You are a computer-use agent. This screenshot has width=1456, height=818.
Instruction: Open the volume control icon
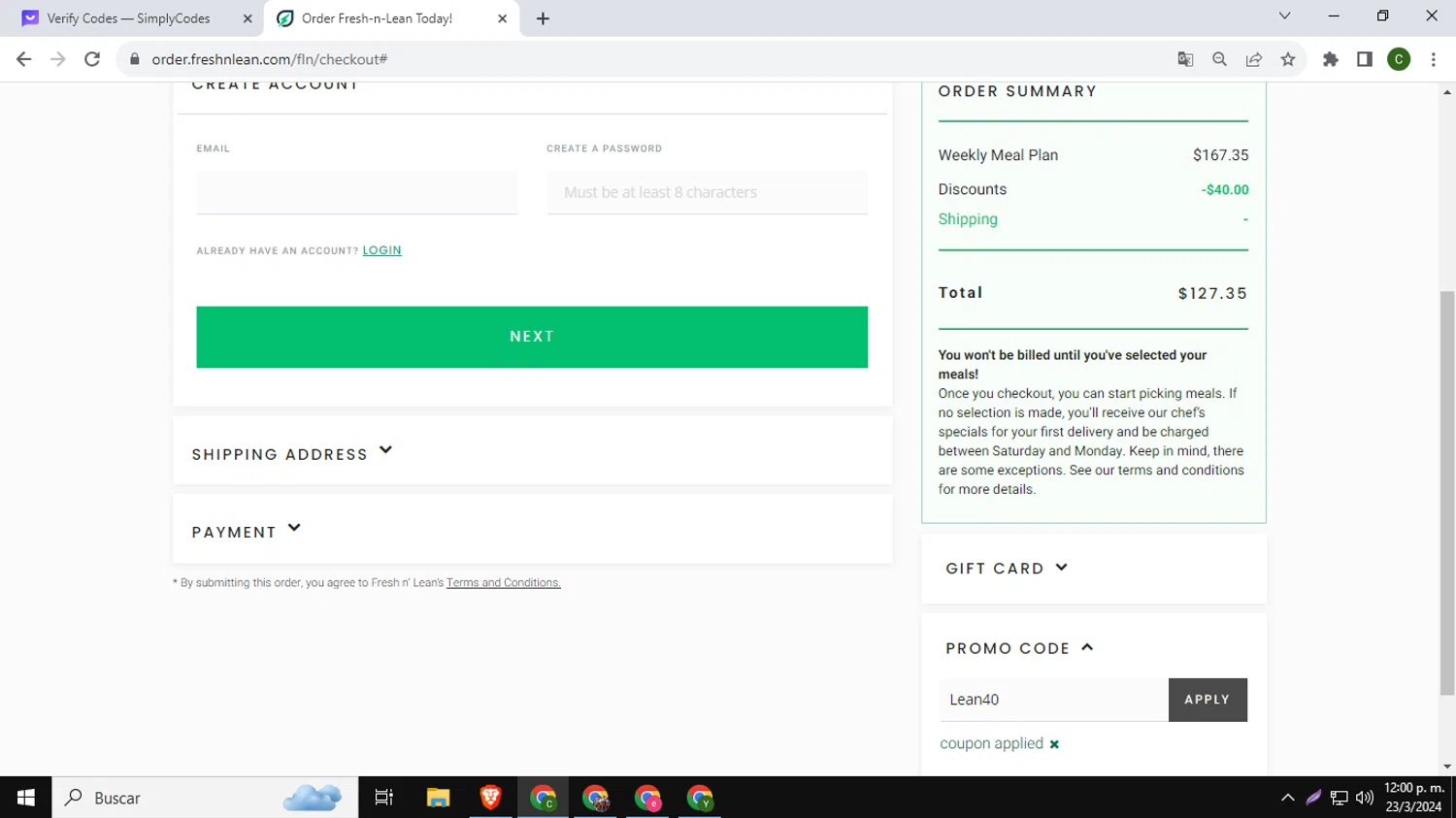pos(1365,798)
